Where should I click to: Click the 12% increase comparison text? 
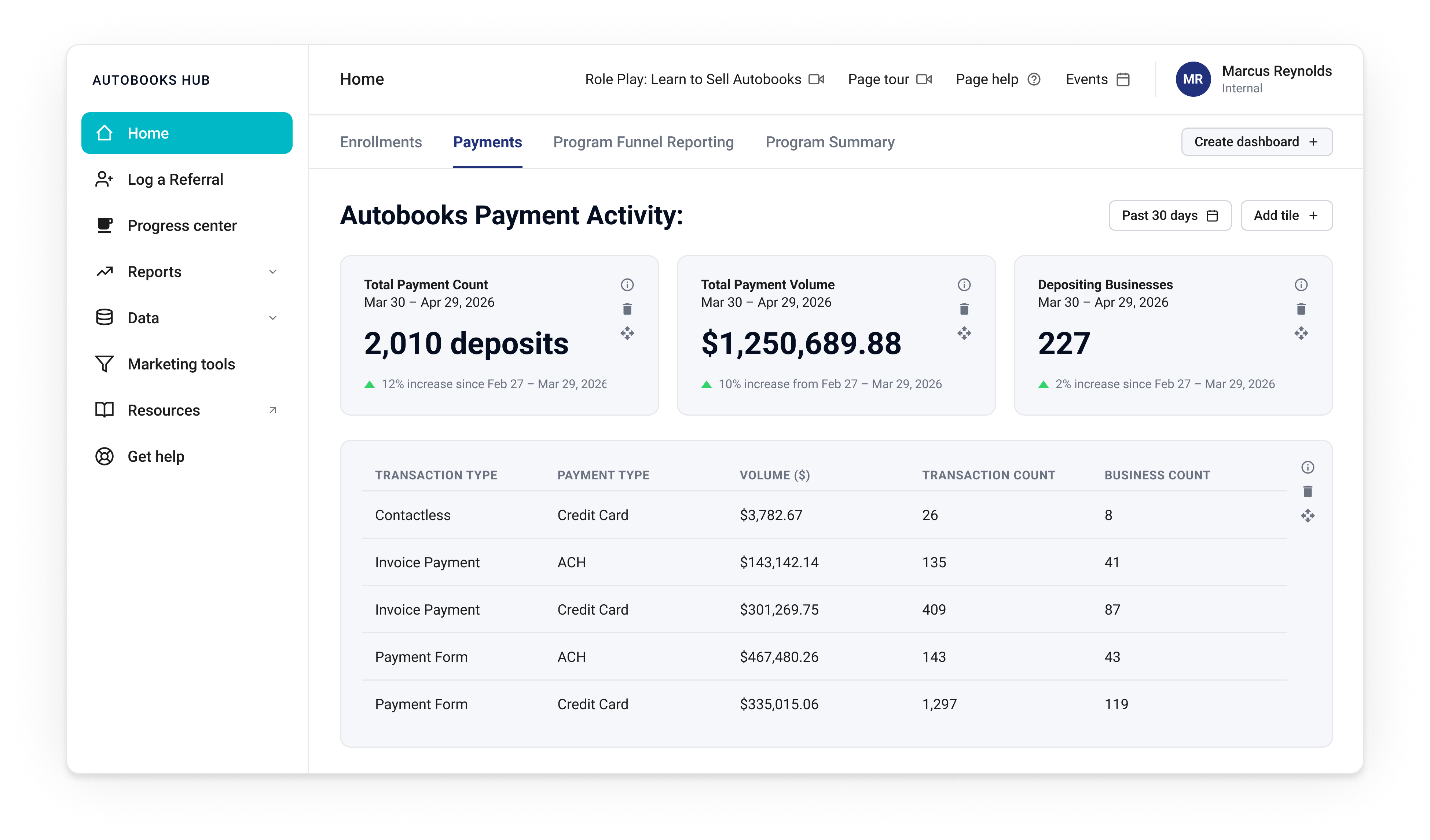[x=494, y=384]
